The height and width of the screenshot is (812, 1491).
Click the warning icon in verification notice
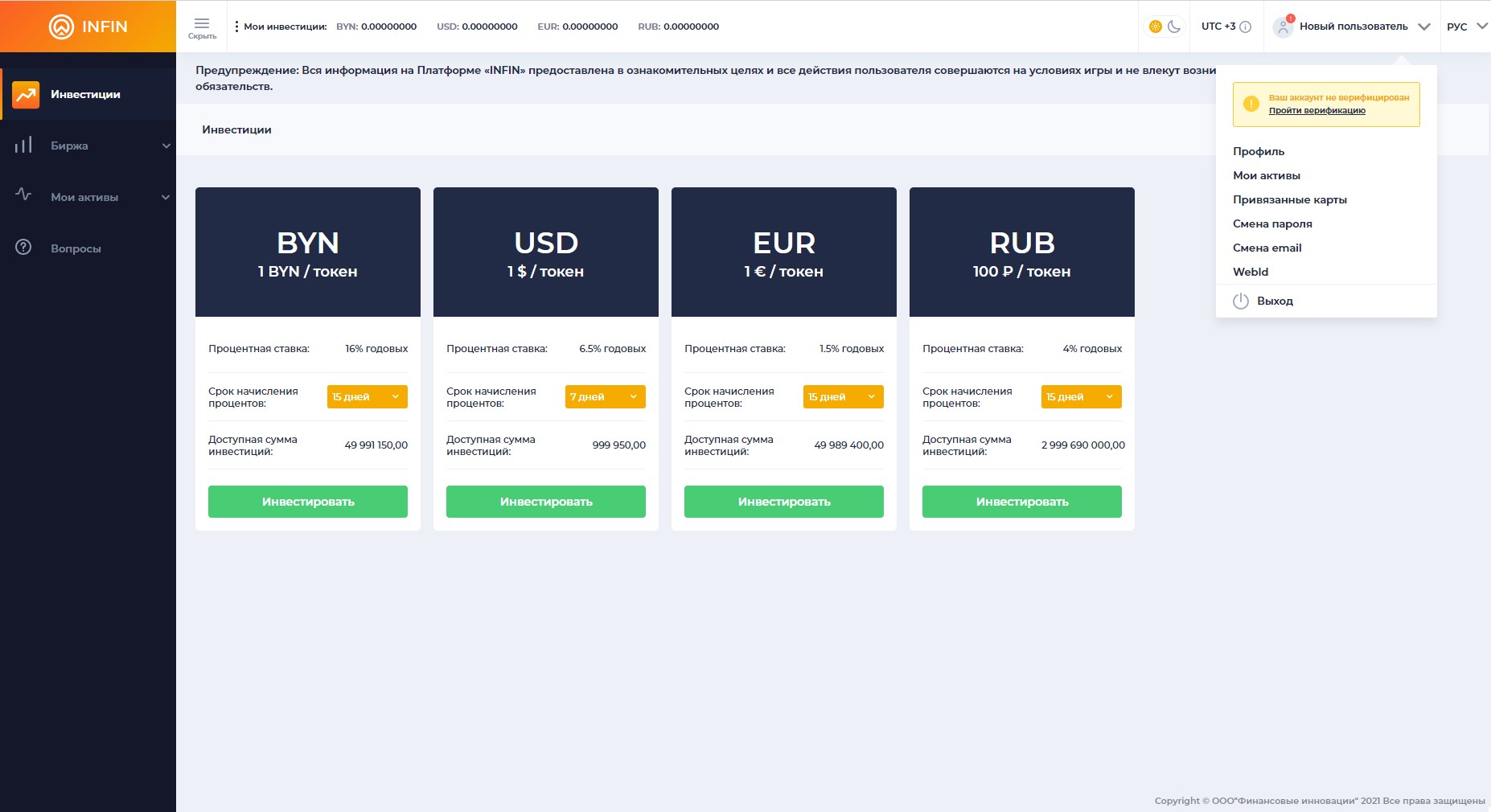coord(1251,104)
